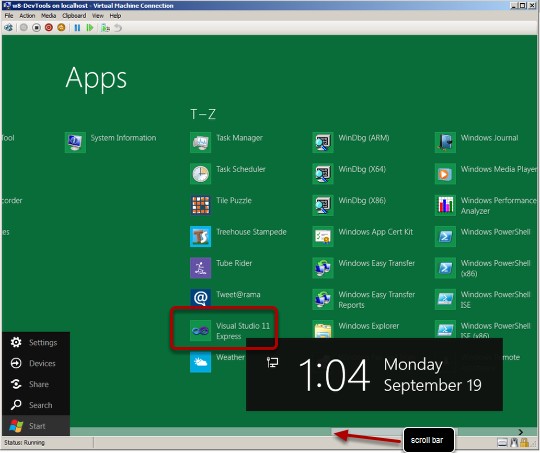Open the Tube Rider app
The height and width of the screenshot is (453, 540).
(221, 267)
